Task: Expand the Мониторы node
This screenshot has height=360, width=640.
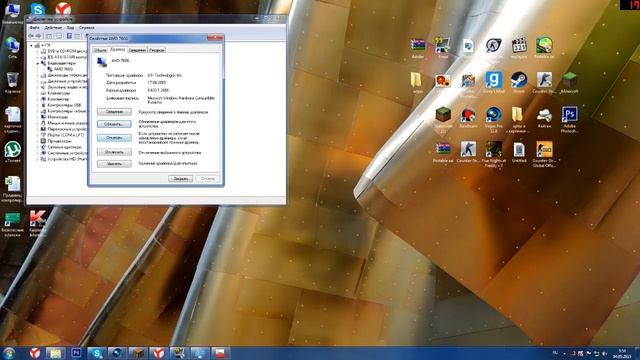Action: (38, 117)
